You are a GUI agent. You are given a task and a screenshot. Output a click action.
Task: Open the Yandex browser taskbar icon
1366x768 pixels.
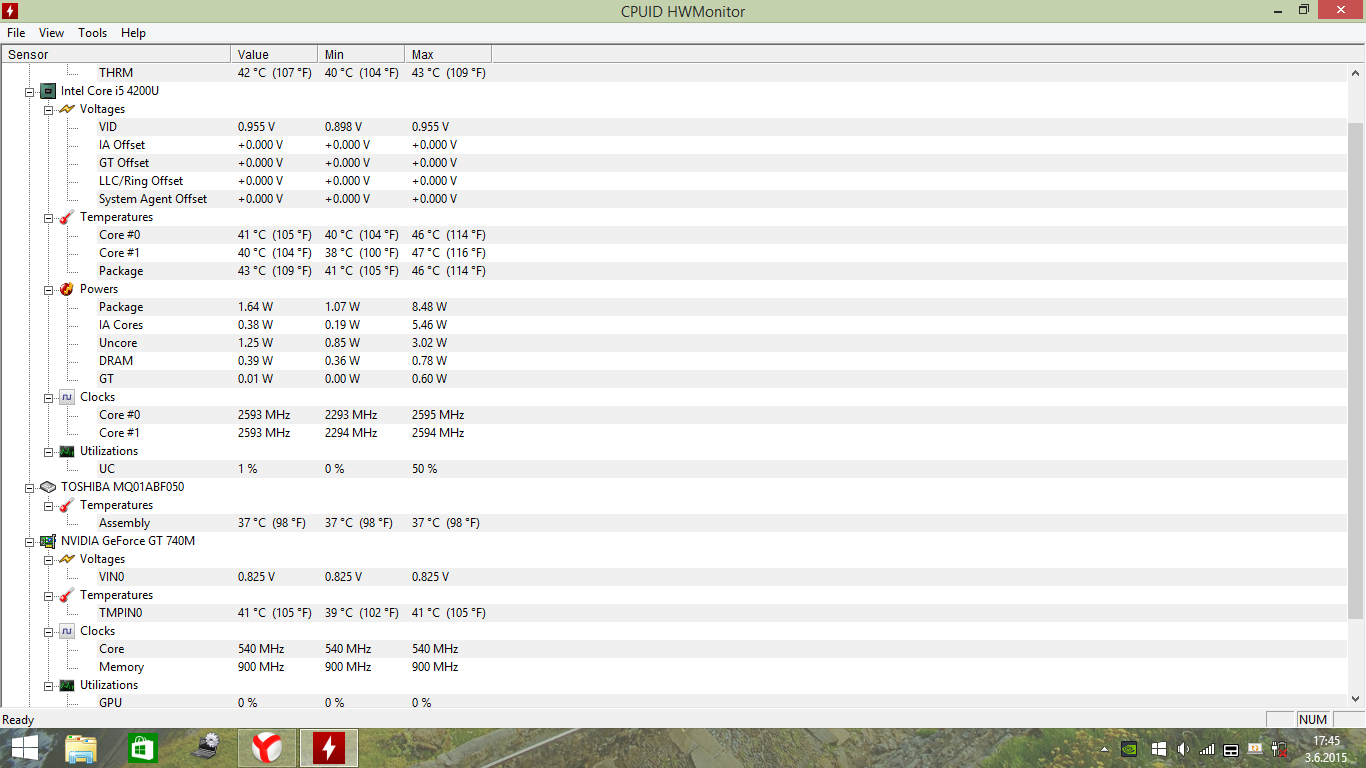pos(266,748)
